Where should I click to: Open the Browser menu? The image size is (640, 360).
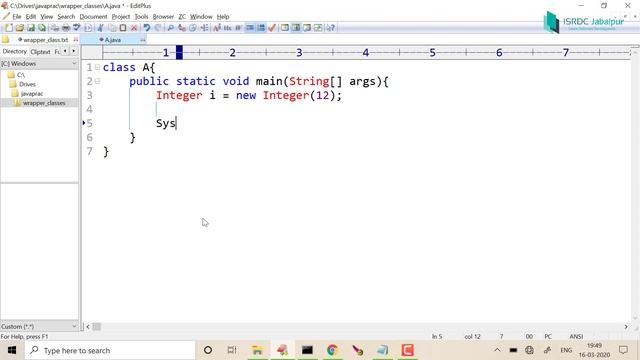click(163, 17)
